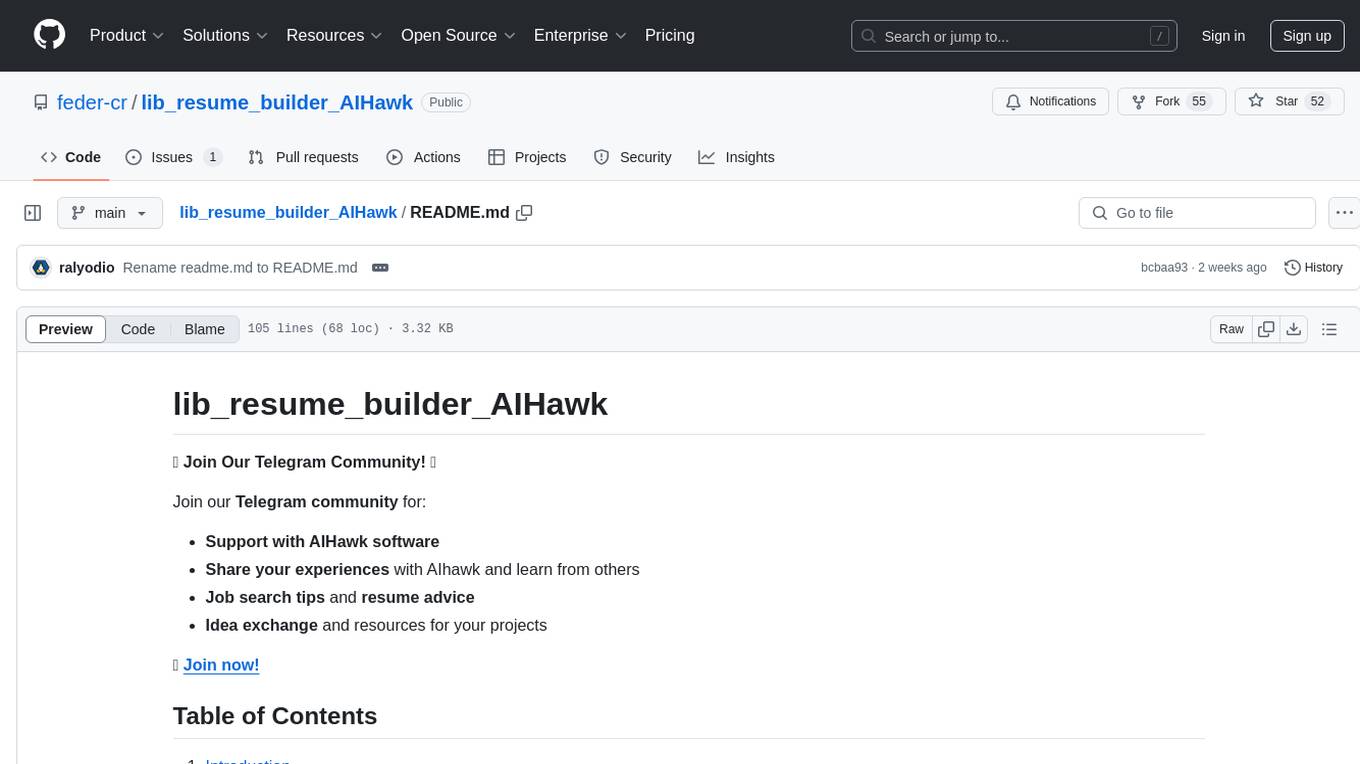Click the Table of Contents heading
Image resolution: width=1360 pixels, height=764 pixels.
click(x=275, y=716)
